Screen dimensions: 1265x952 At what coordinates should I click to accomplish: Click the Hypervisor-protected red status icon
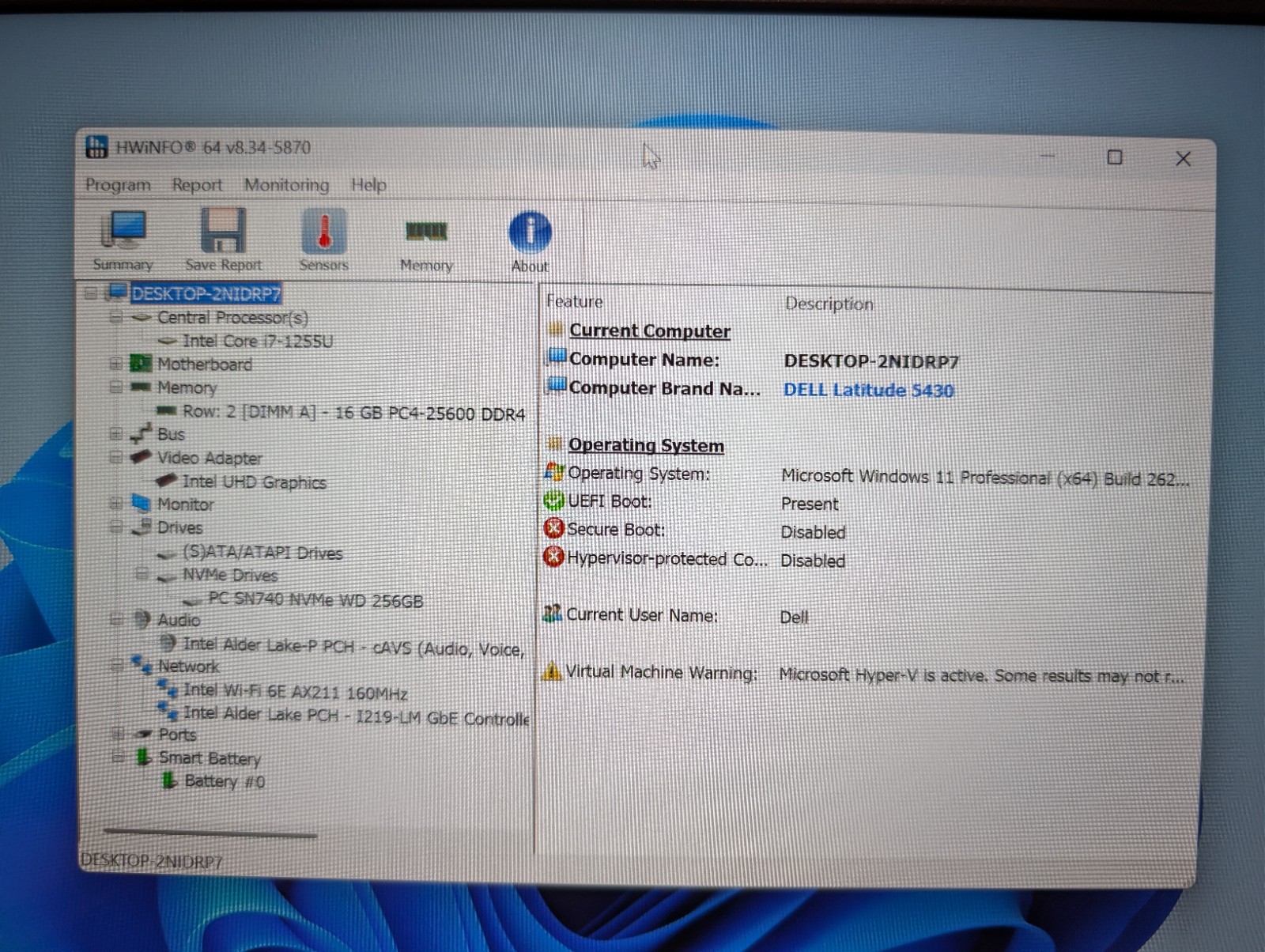click(x=553, y=557)
